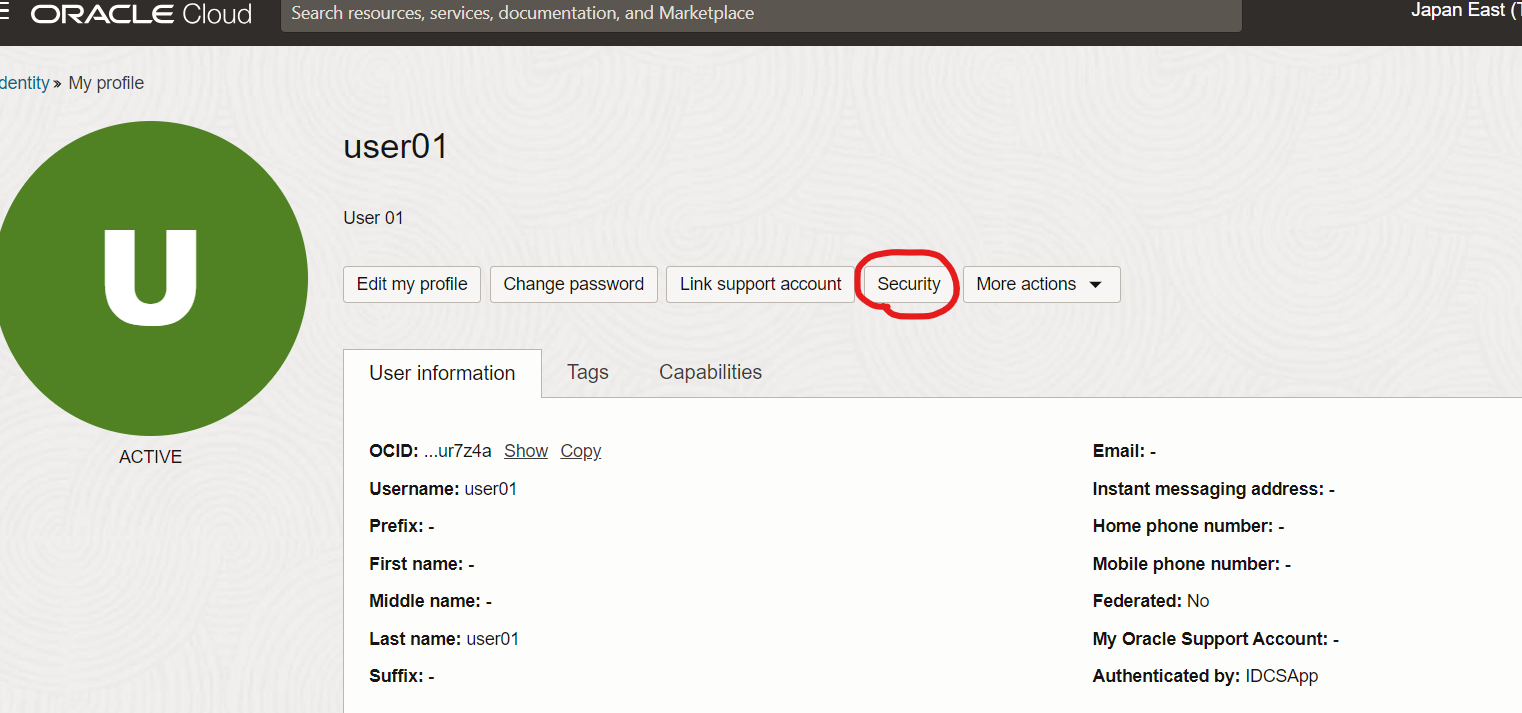
Task: Click the truncated OCID value ...ur7z4a
Action: pyautogui.click(x=458, y=451)
